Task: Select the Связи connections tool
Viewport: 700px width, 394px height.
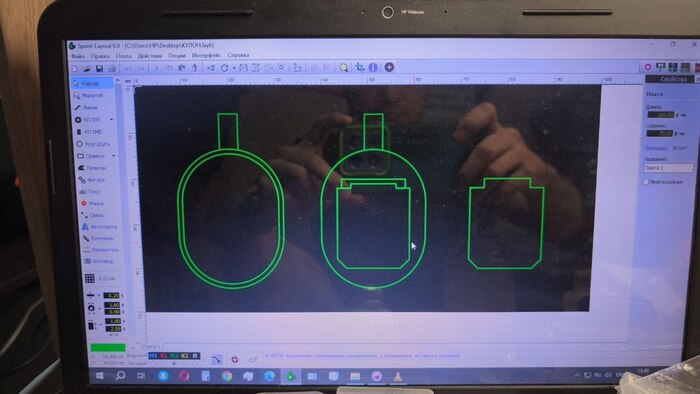Action: coord(93,215)
